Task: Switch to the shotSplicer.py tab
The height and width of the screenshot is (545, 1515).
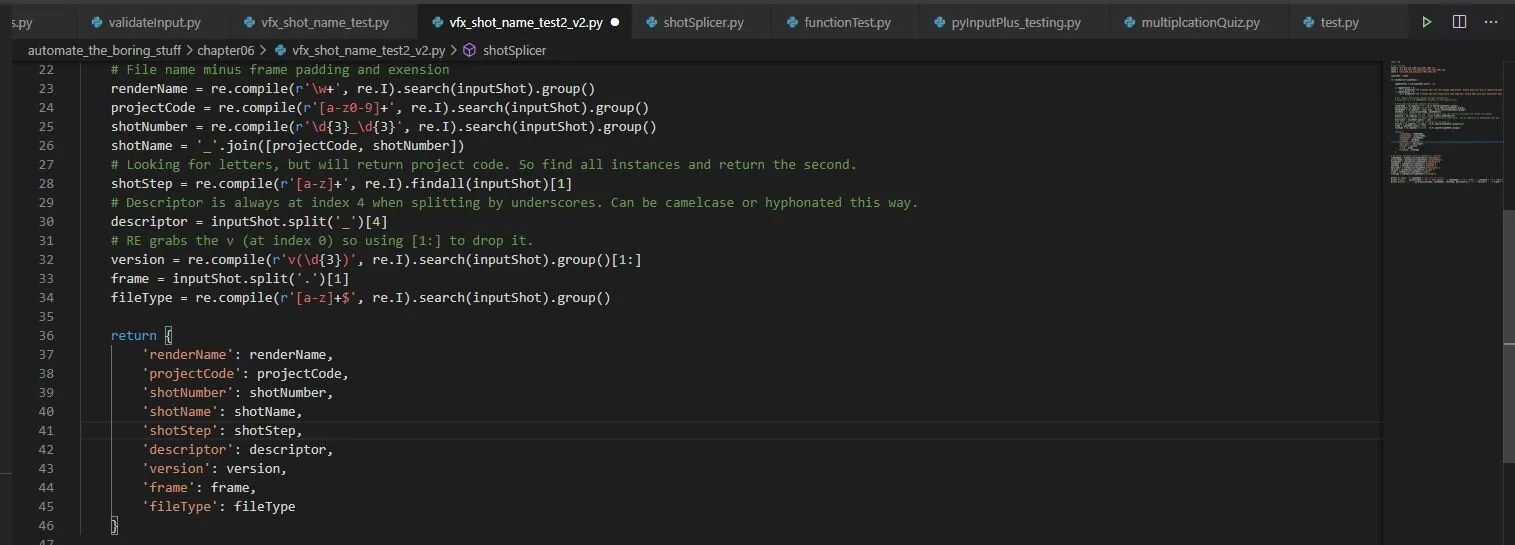Action: click(x=702, y=22)
